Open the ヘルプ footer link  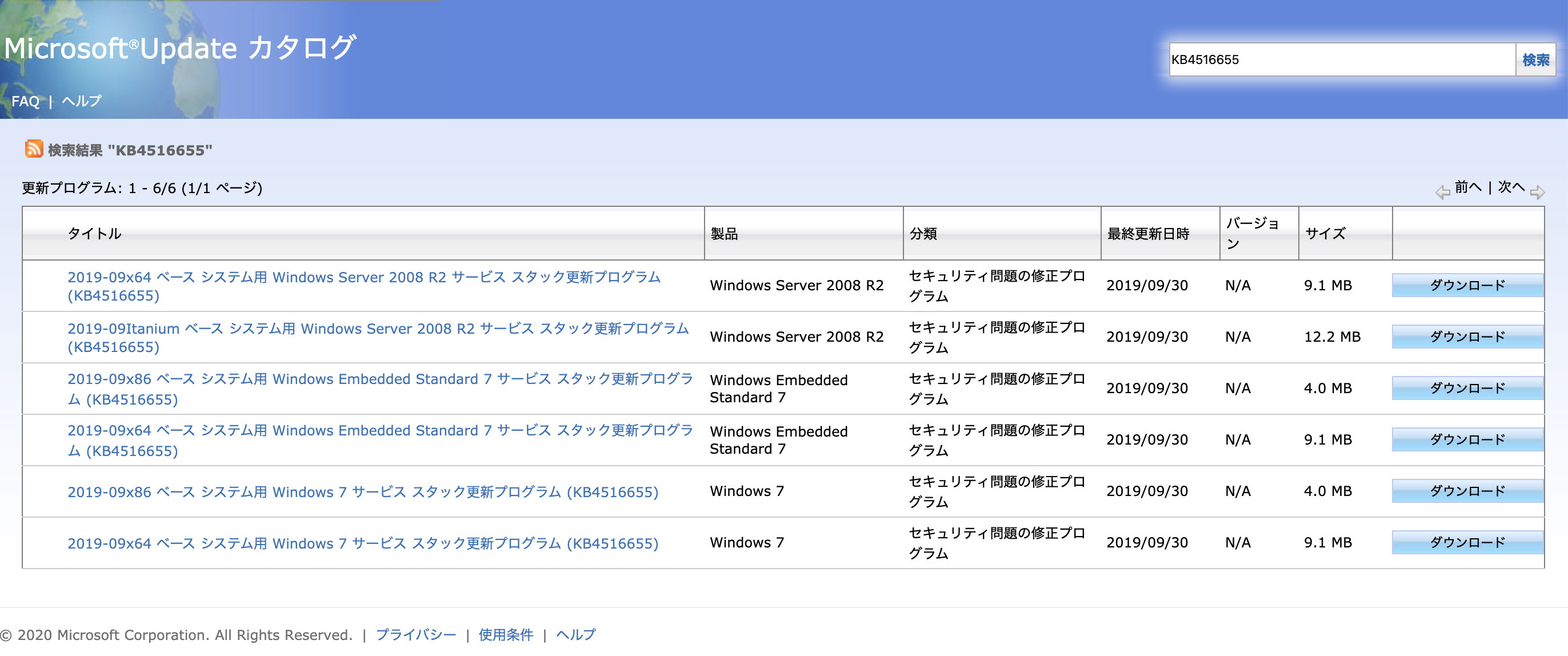pos(576,635)
